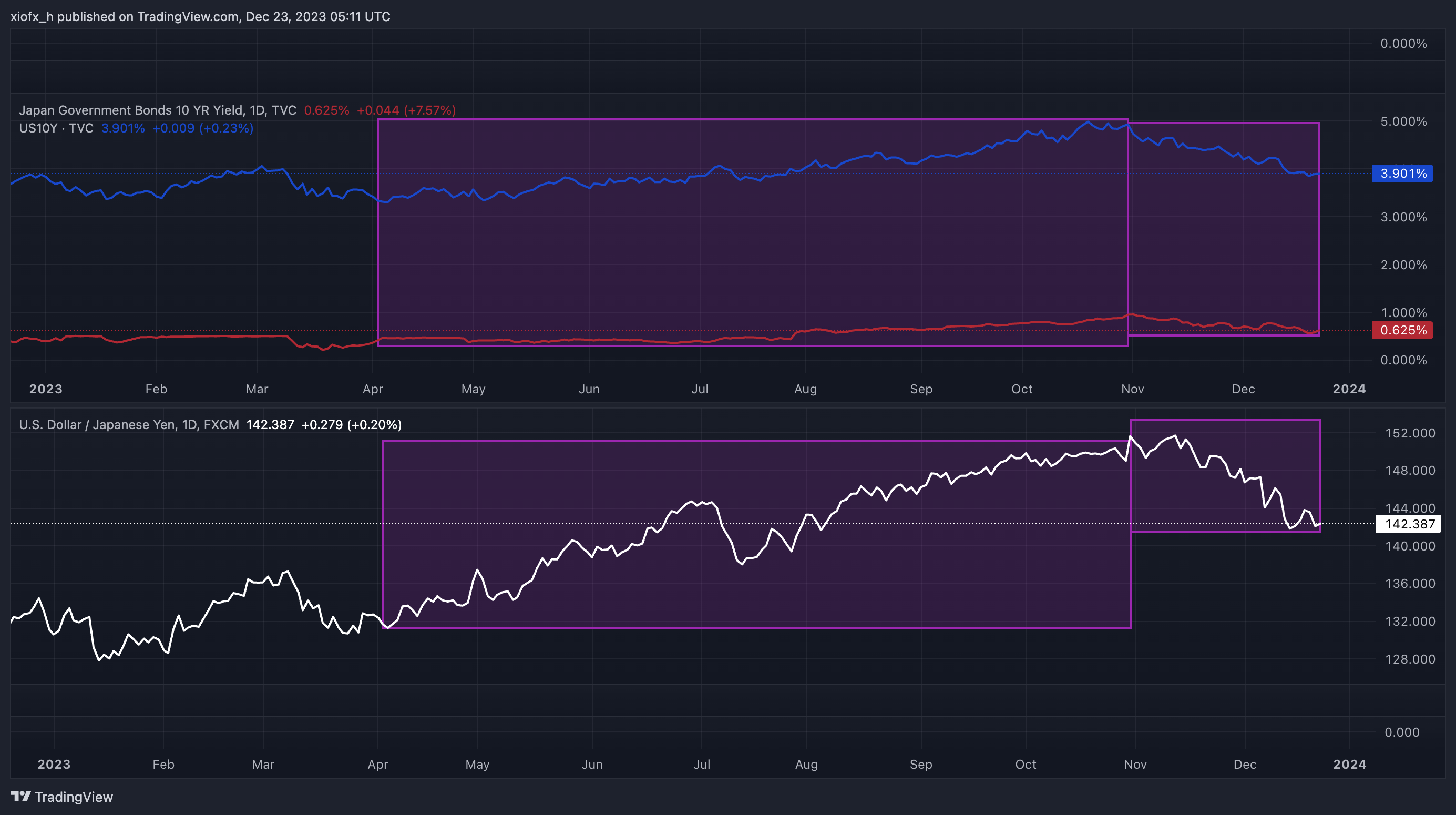Click the Japan Government Bonds 10 YR Yield legend
Image resolution: width=1456 pixels, height=815 pixels.
tap(157, 110)
